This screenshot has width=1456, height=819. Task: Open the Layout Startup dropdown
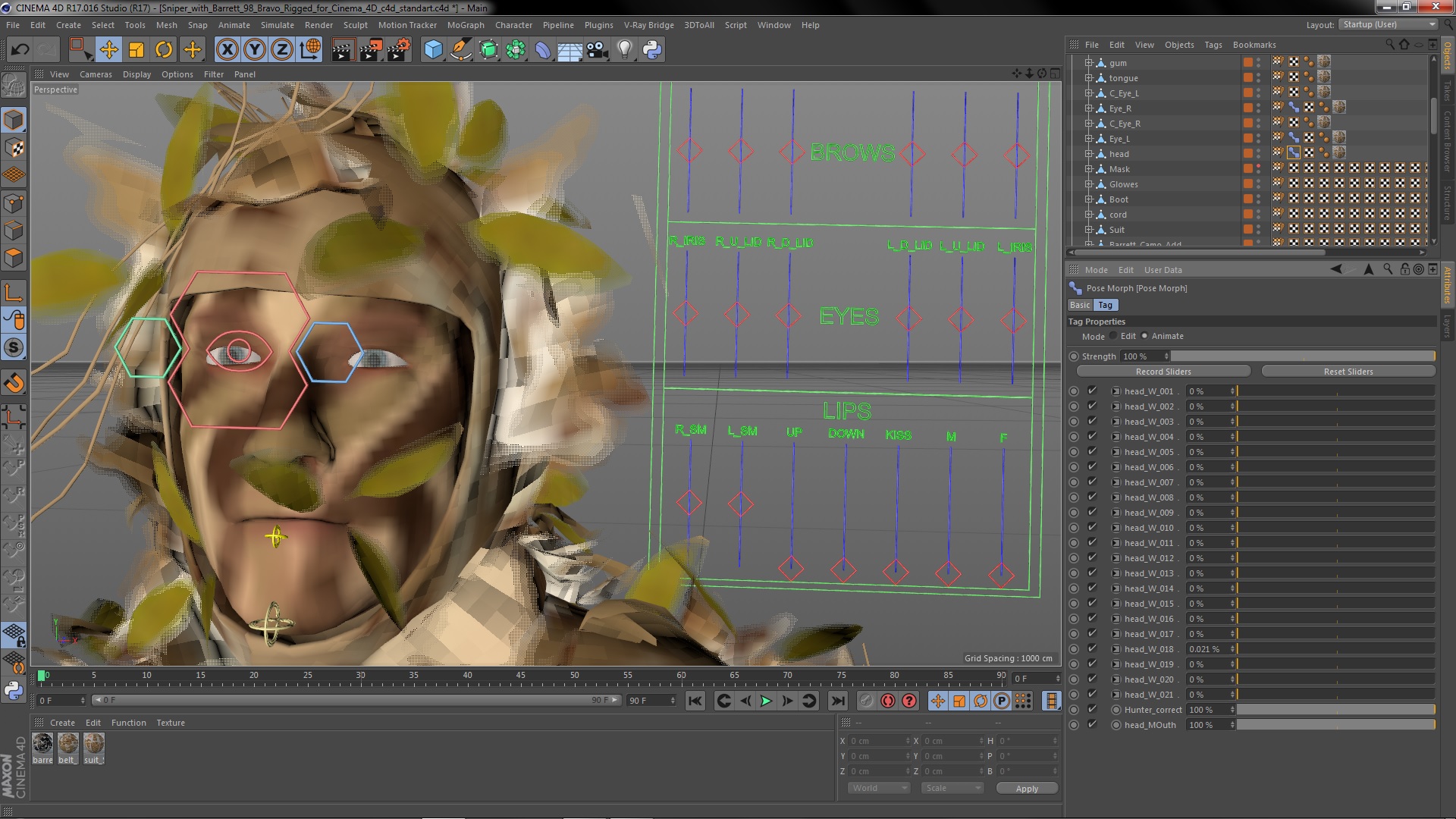click(1387, 24)
